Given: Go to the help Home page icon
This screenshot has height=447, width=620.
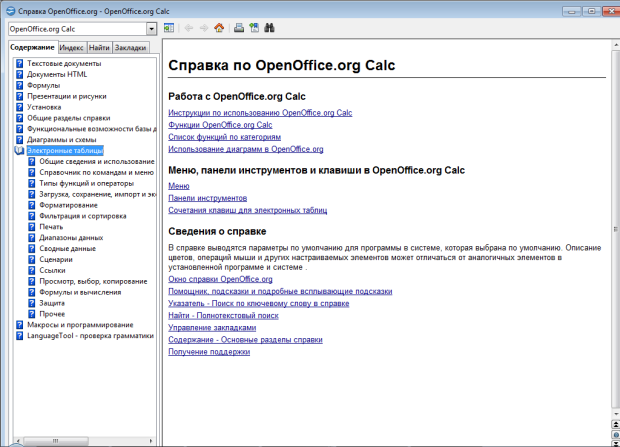Looking at the screenshot, I should (x=219, y=28).
